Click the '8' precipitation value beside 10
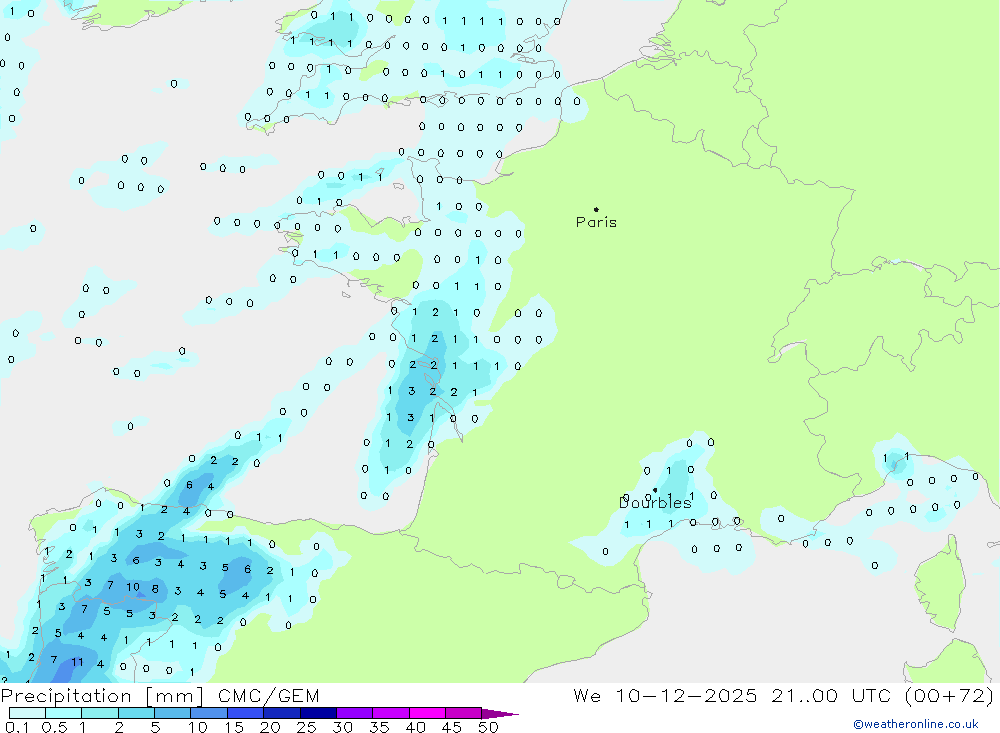Screen dimensions: 1000x733 155,589
